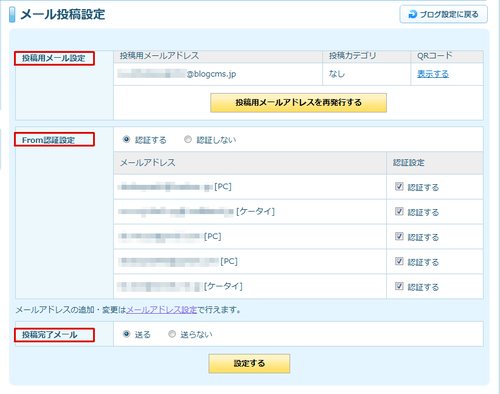This screenshot has height=394, width=500.
Task: Select the 認証しない radio button
Action: click(x=188, y=139)
